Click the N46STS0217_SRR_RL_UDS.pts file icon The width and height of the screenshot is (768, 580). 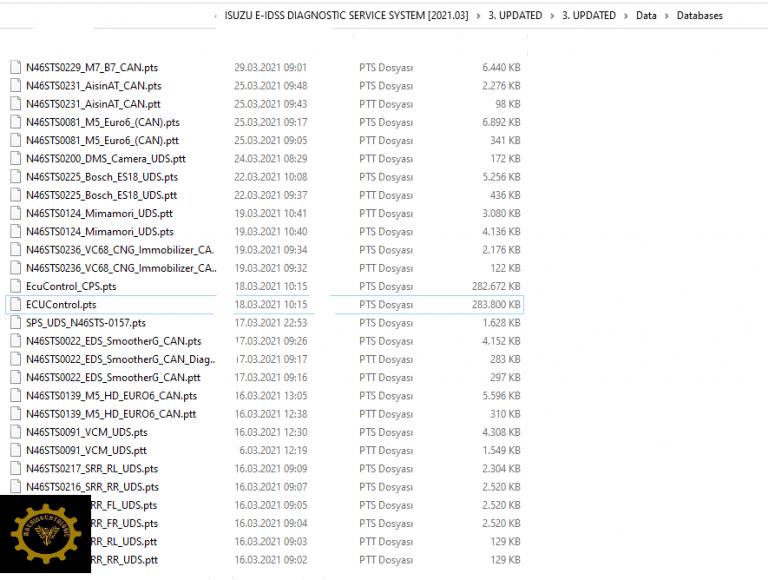point(16,468)
